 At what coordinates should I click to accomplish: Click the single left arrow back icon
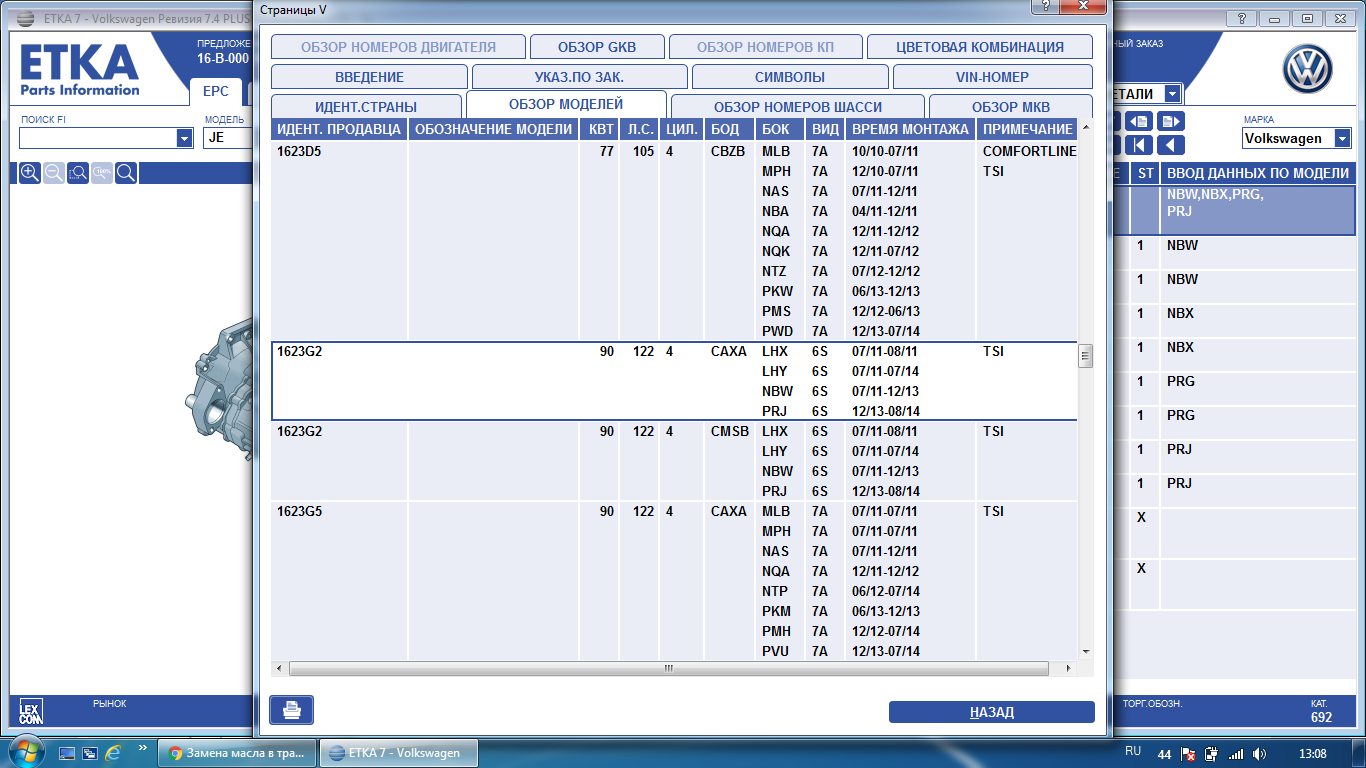(x=1171, y=145)
